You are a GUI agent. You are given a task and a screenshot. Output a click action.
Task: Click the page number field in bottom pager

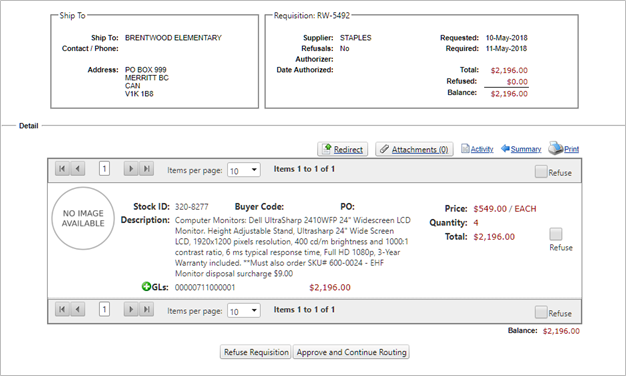(x=104, y=309)
